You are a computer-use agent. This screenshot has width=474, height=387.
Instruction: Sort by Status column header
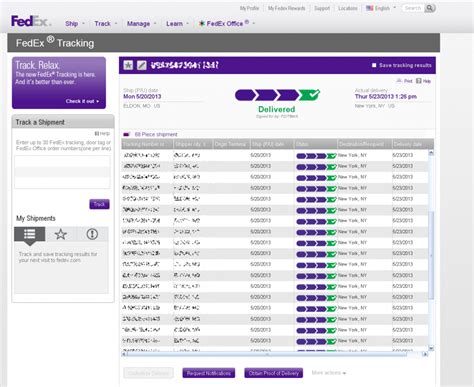coord(315,144)
